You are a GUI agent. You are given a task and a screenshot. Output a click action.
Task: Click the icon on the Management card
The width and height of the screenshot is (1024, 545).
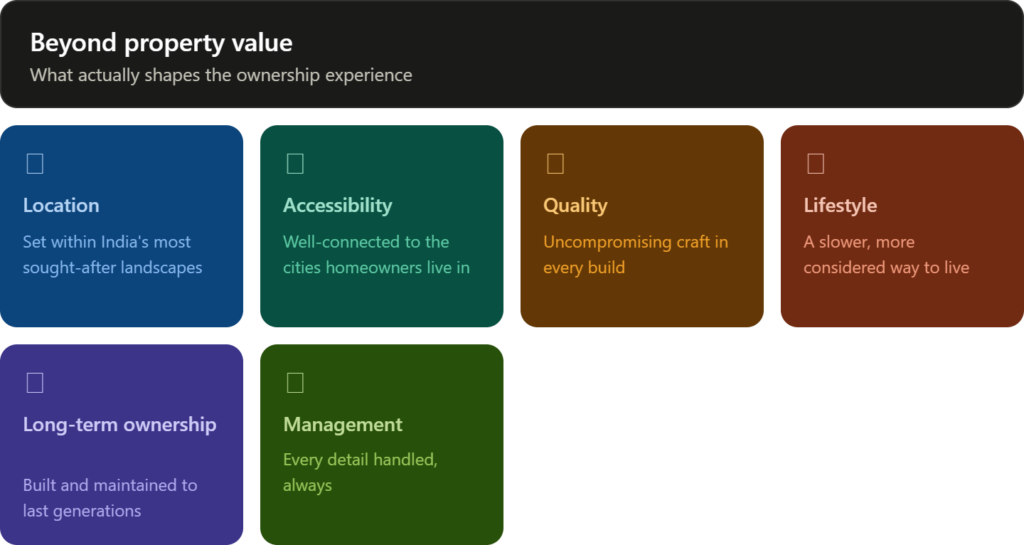click(x=295, y=382)
